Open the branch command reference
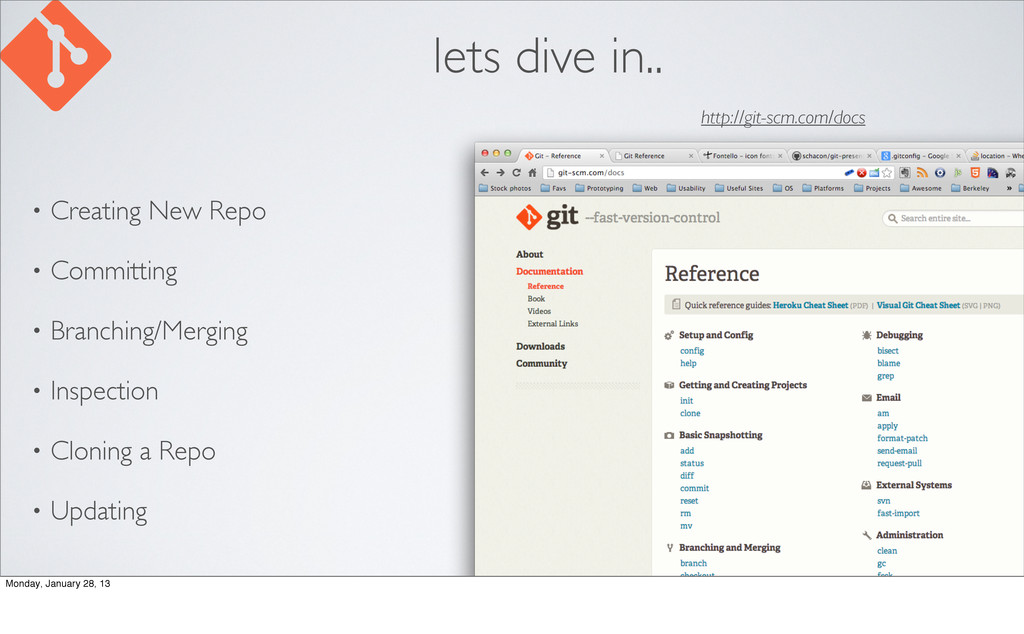1024x634 pixels. (x=693, y=563)
